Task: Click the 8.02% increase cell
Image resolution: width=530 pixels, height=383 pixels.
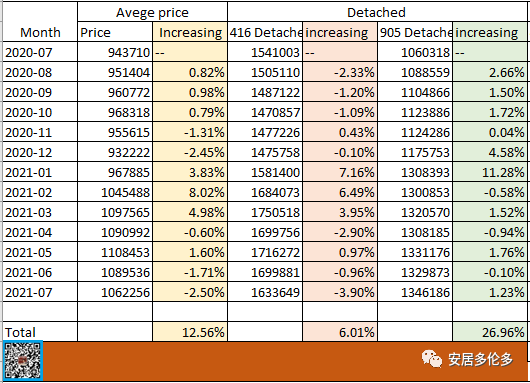Action: coord(190,192)
